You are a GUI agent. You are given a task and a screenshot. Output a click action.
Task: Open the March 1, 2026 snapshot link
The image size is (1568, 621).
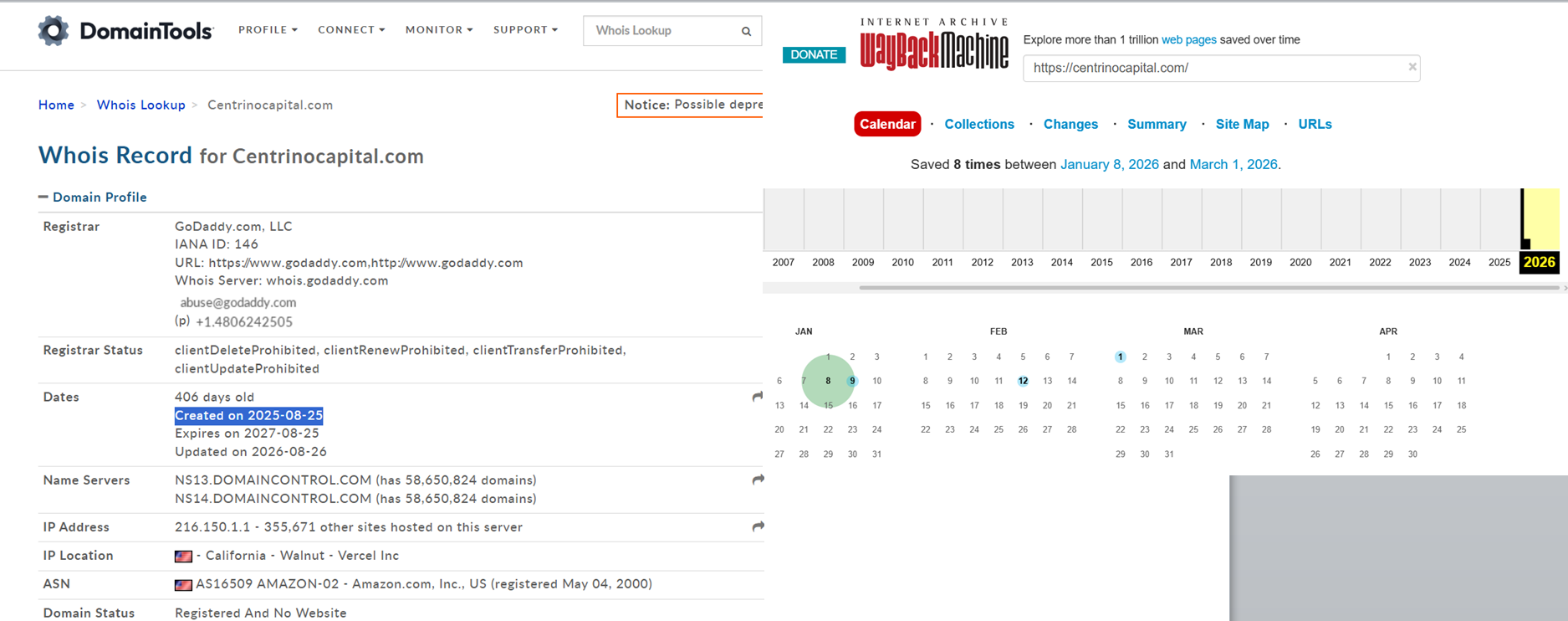1233,164
